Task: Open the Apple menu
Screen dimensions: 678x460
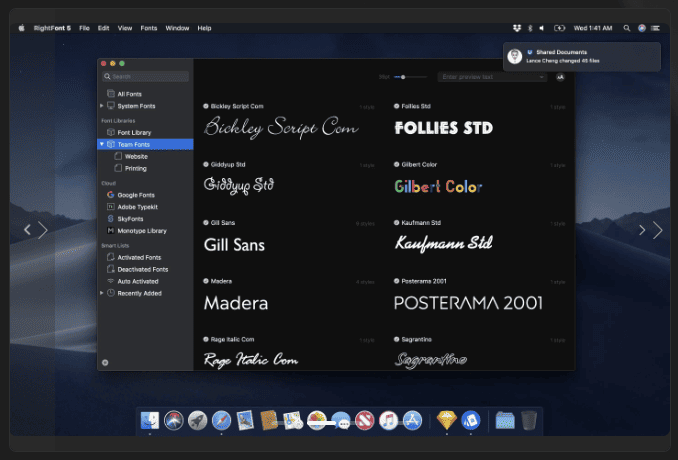Action: [22, 28]
